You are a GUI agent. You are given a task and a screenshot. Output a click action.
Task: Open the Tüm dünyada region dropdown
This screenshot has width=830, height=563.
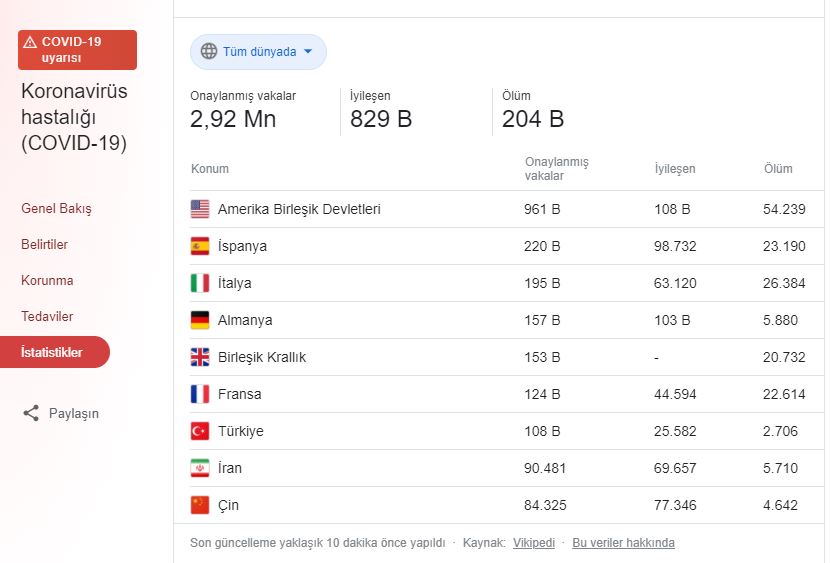coord(258,52)
